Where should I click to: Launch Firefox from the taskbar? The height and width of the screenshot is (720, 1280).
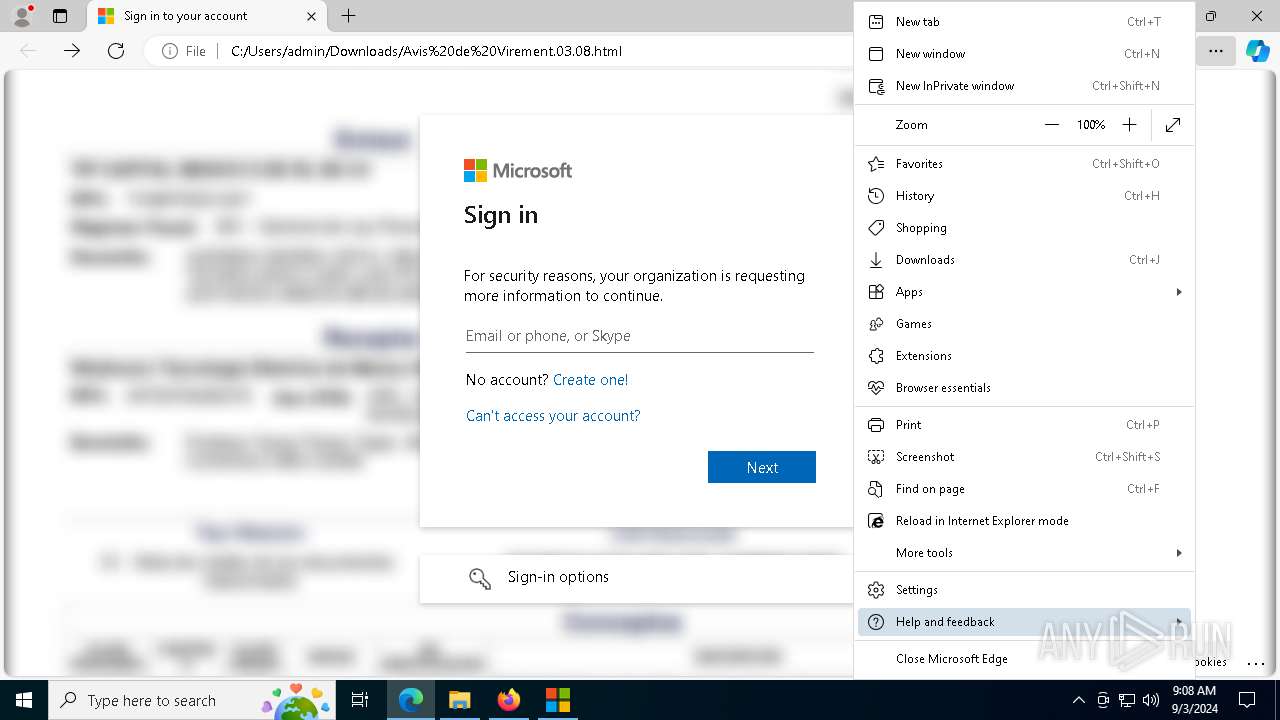pos(508,700)
